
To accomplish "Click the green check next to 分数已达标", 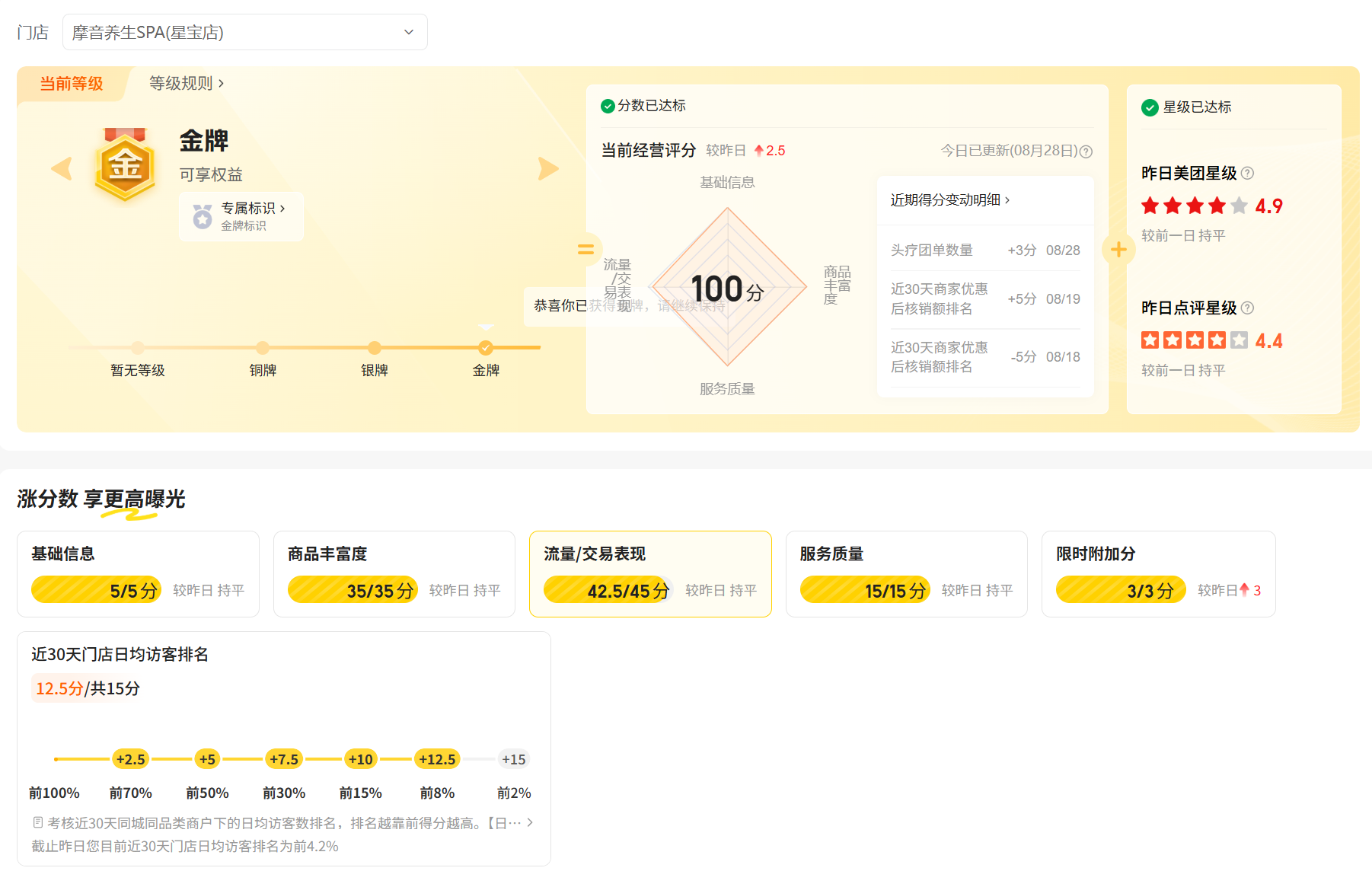I will [x=608, y=106].
